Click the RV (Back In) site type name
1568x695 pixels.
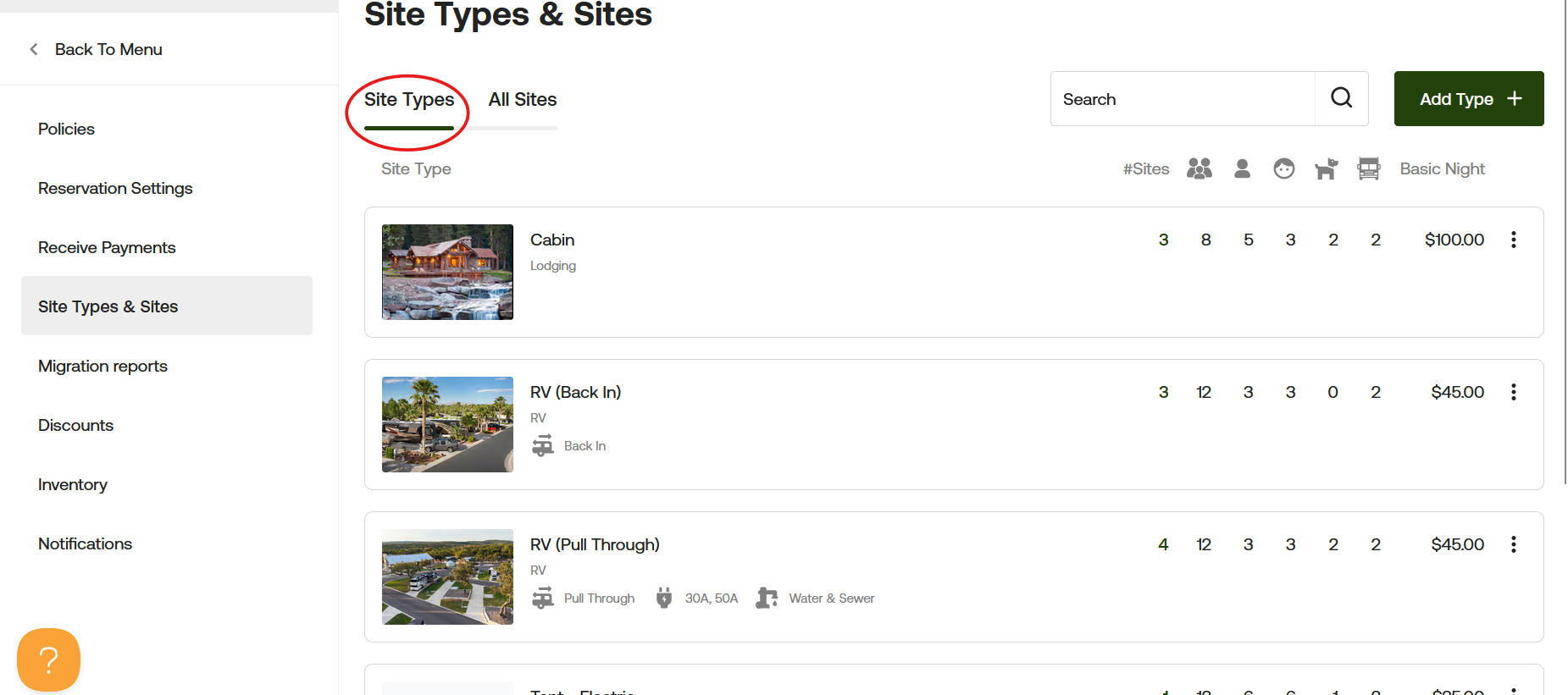coord(575,392)
